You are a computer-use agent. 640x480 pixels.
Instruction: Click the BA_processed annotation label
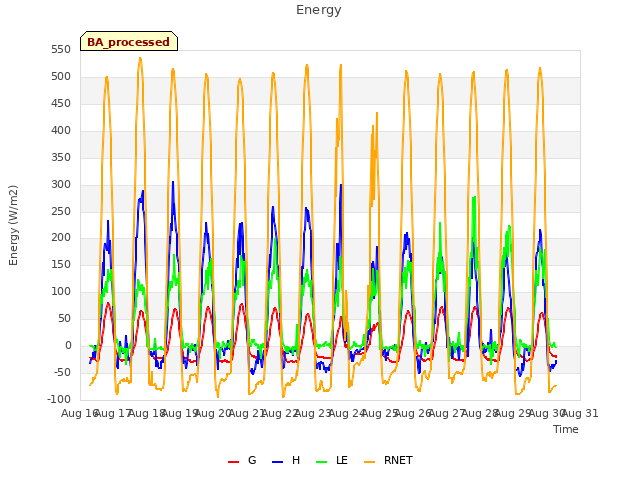[x=129, y=41]
